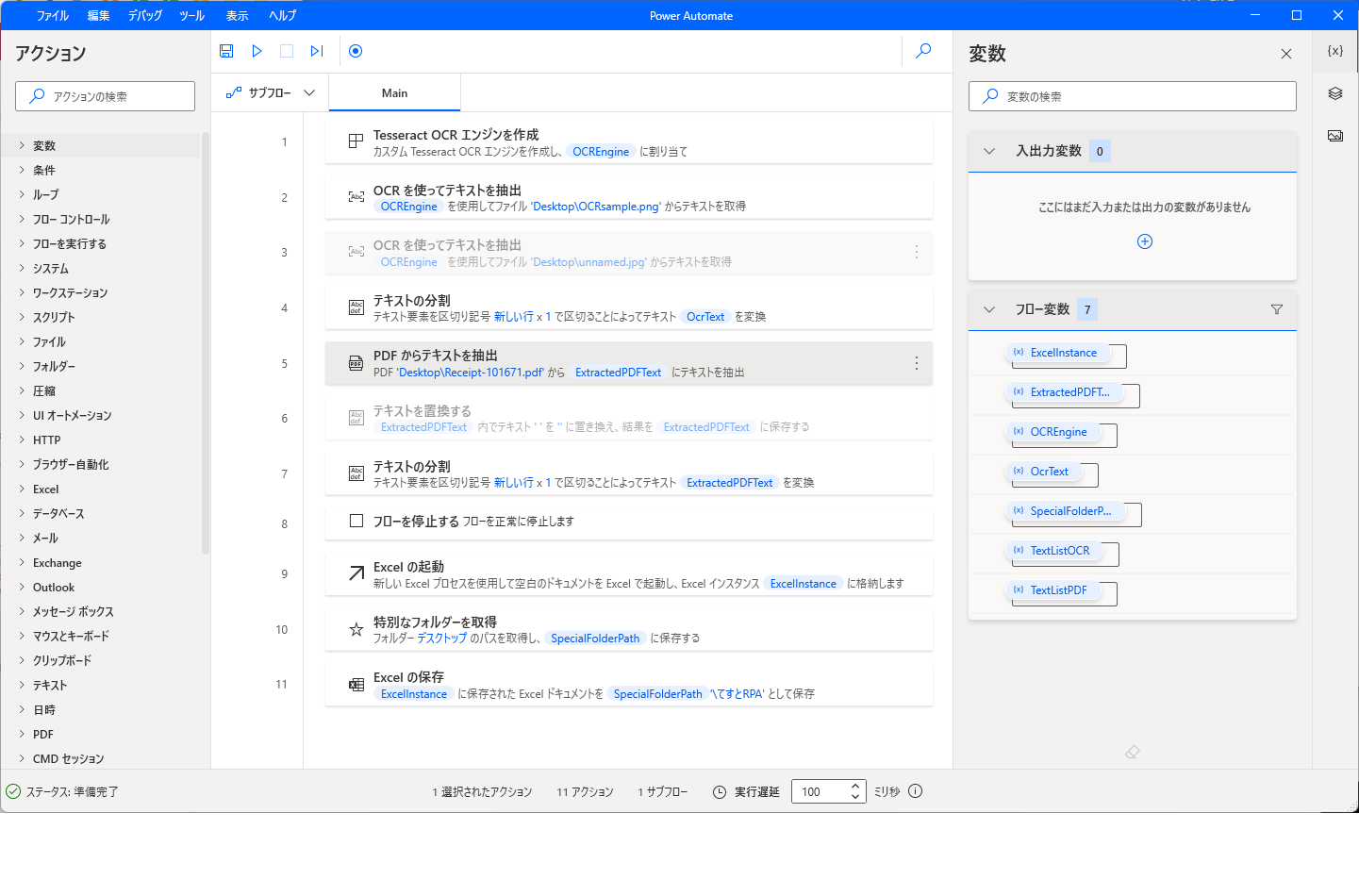1359x896 pixels.
Task: Click the actions list vertical scrollbar
Action: tap(205, 344)
